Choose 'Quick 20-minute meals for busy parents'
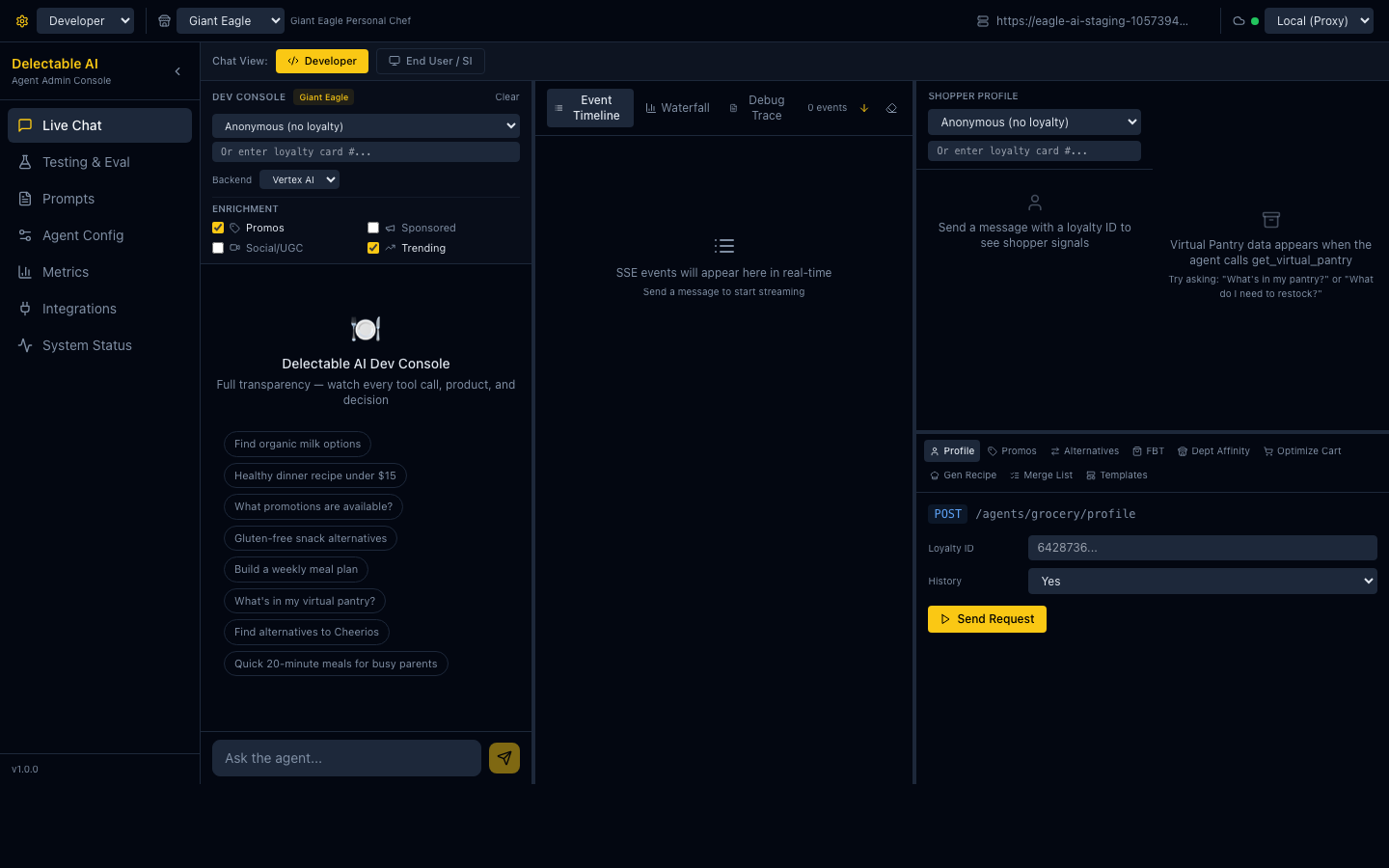1389x868 pixels. click(336, 664)
